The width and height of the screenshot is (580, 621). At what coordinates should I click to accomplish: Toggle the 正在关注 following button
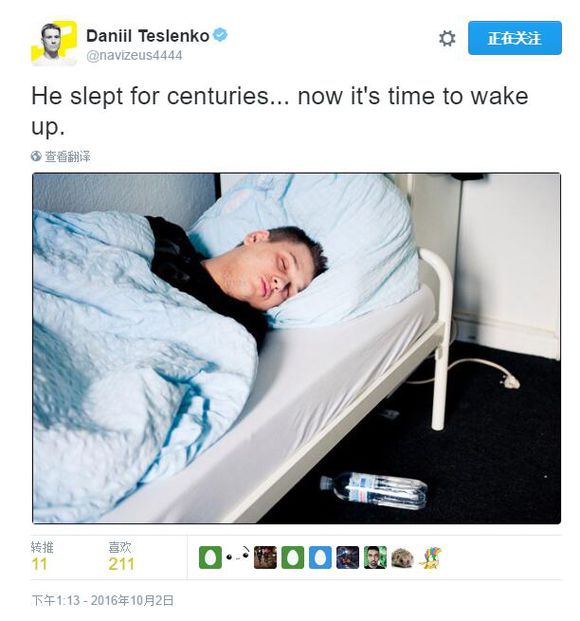click(515, 38)
